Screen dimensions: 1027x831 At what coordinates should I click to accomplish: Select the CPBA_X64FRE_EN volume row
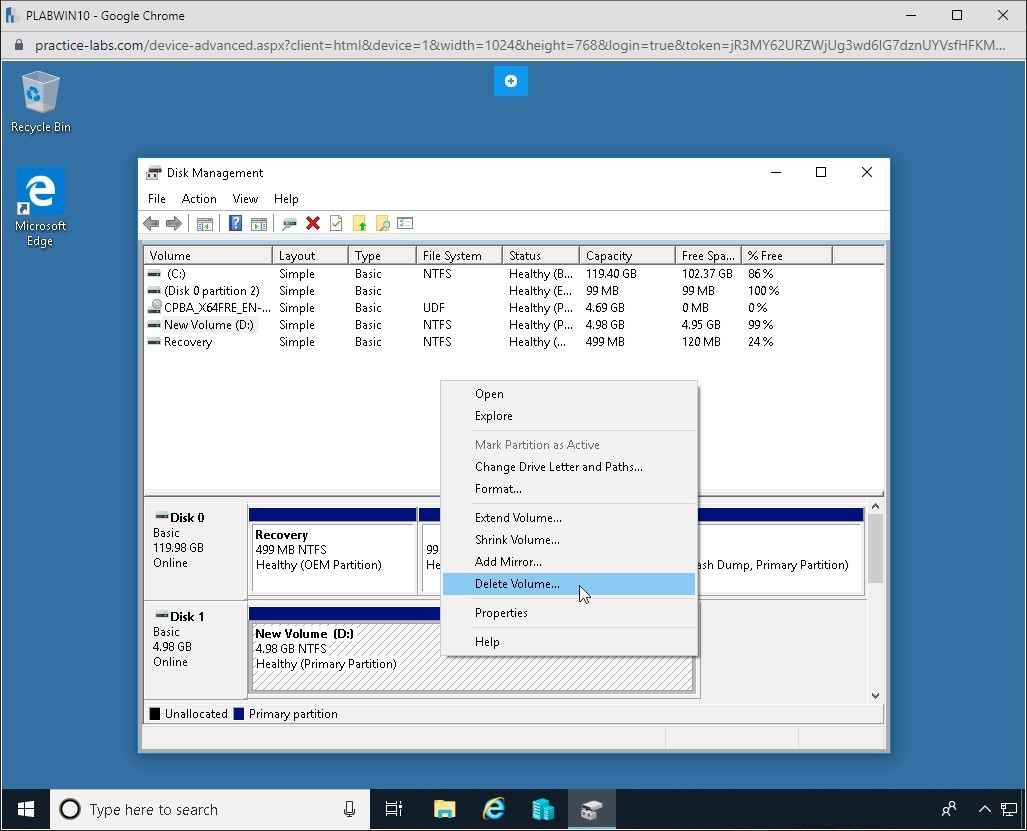point(514,308)
